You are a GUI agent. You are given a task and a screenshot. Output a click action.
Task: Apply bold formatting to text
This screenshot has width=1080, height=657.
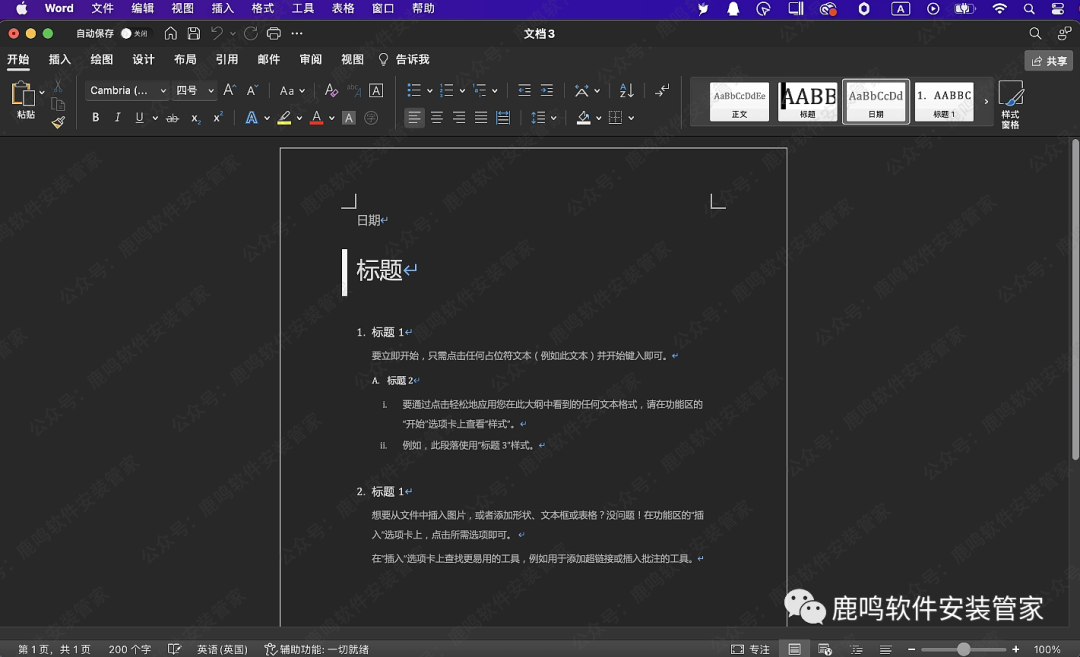[96, 117]
